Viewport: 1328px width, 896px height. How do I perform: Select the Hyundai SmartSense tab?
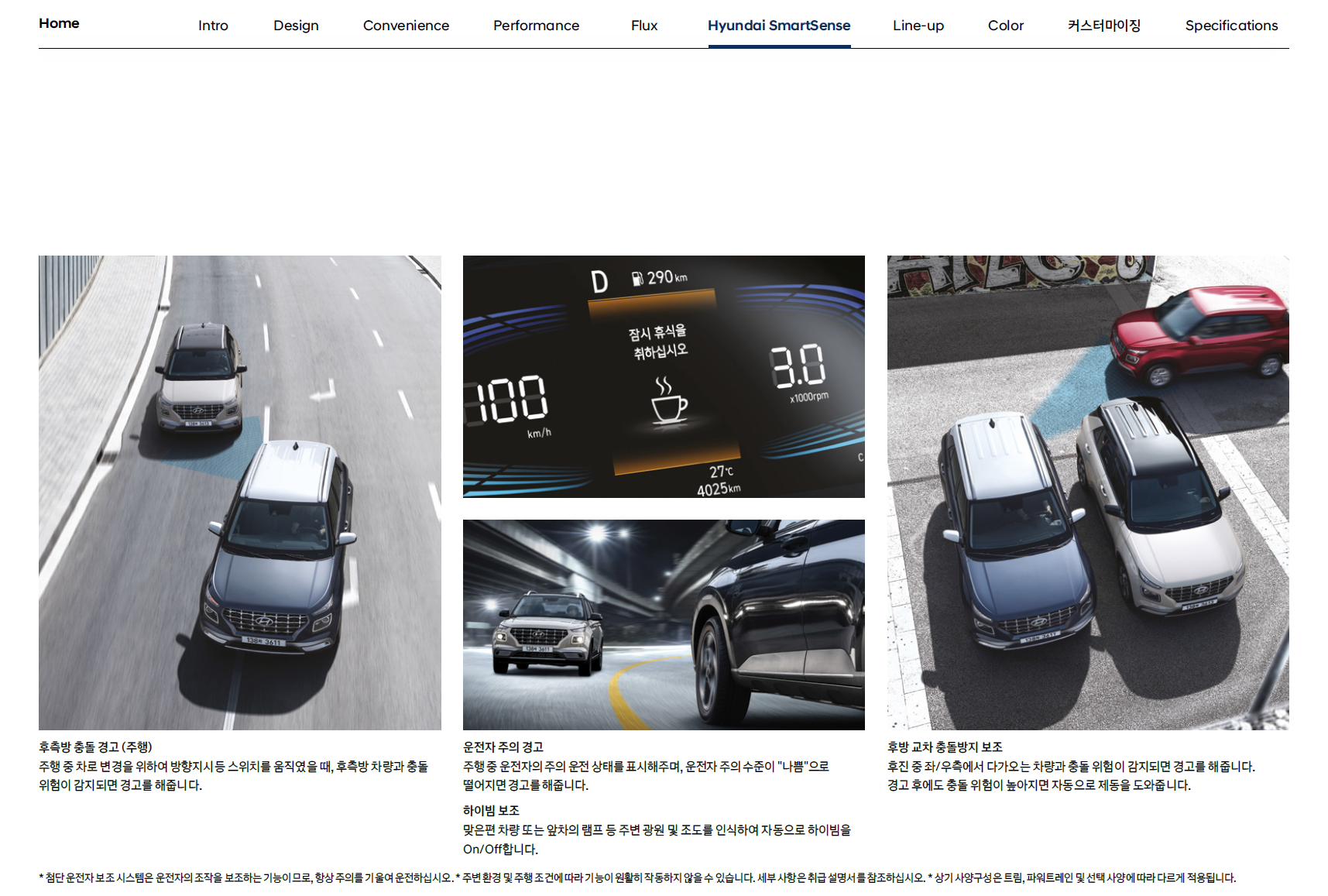(779, 26)
